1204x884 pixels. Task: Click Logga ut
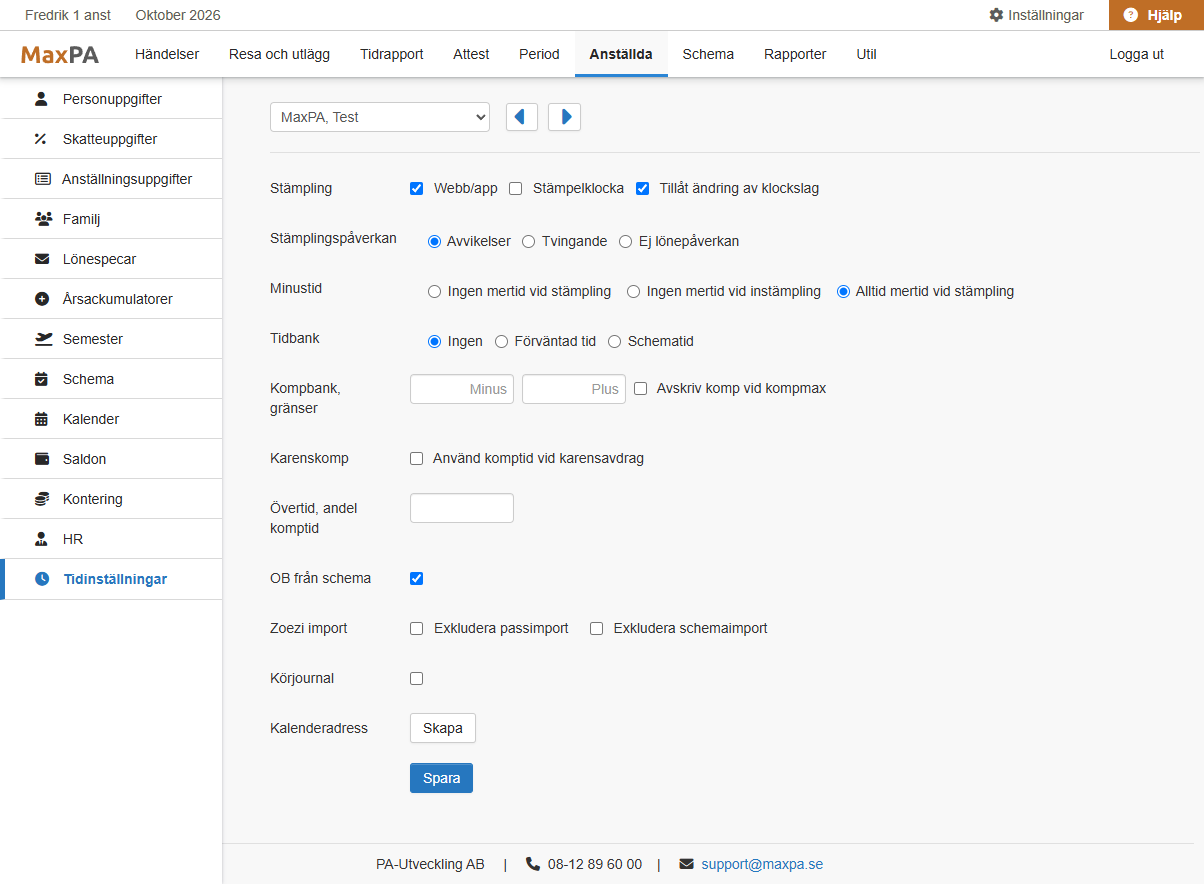(1137, 54)
